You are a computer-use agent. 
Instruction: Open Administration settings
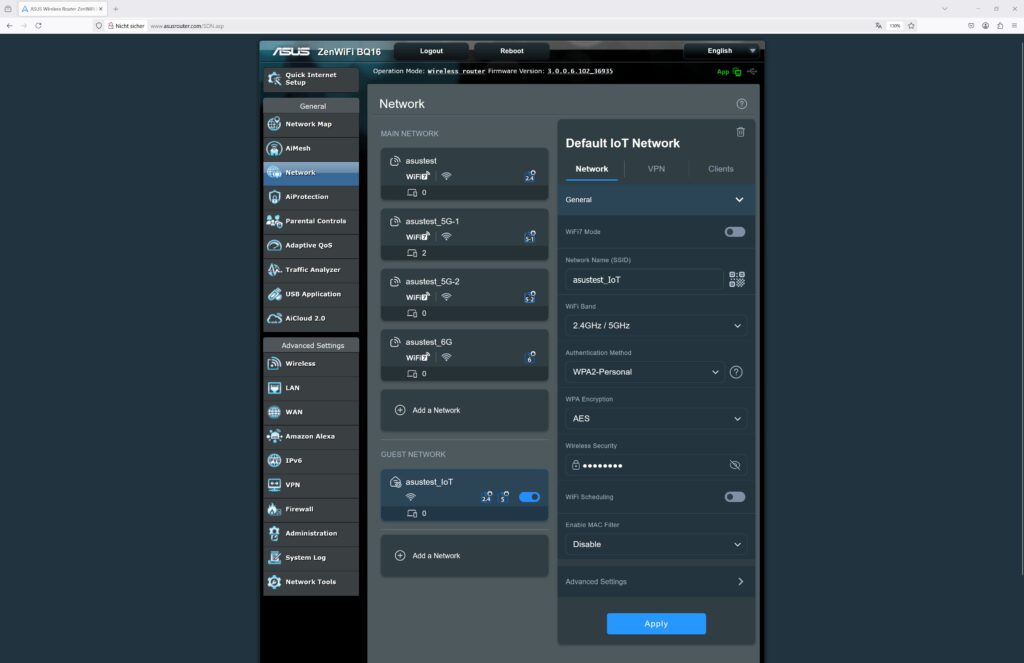(x=311, y=533)
